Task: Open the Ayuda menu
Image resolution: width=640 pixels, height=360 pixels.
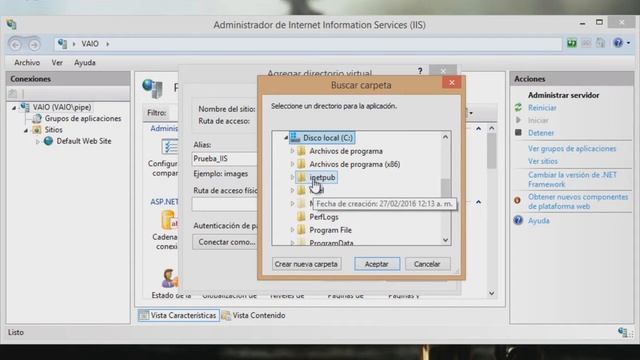Action: [84, 63]
